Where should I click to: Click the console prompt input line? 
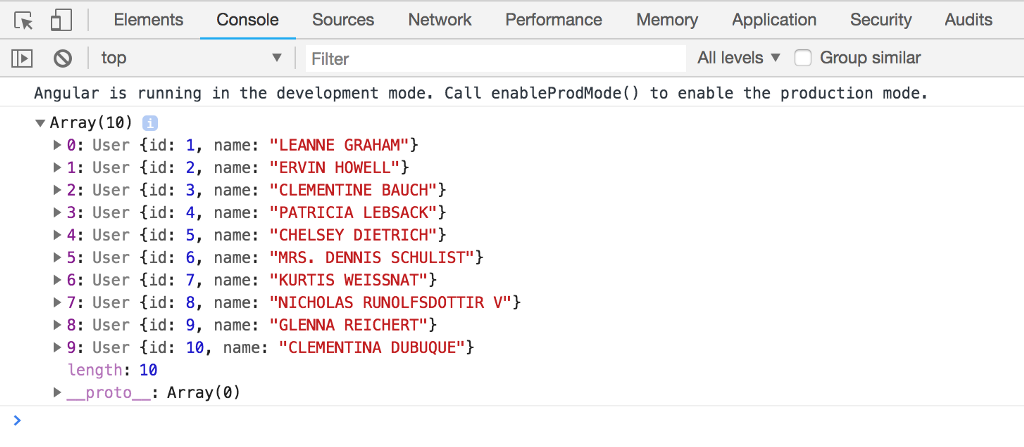pyautogui.click(x=500, y=420)
